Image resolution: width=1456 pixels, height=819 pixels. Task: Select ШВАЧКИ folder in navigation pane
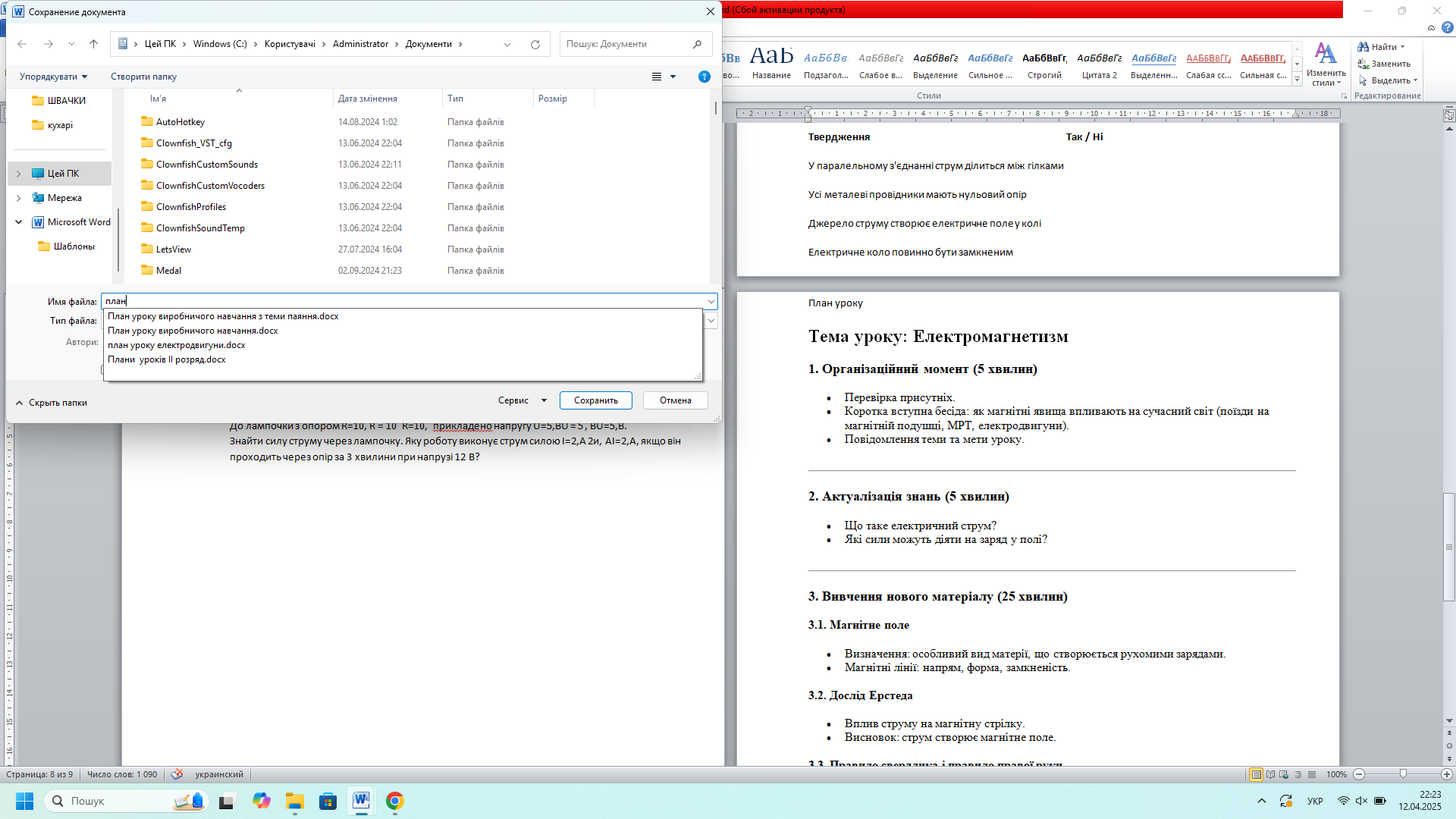coord(59,101)
